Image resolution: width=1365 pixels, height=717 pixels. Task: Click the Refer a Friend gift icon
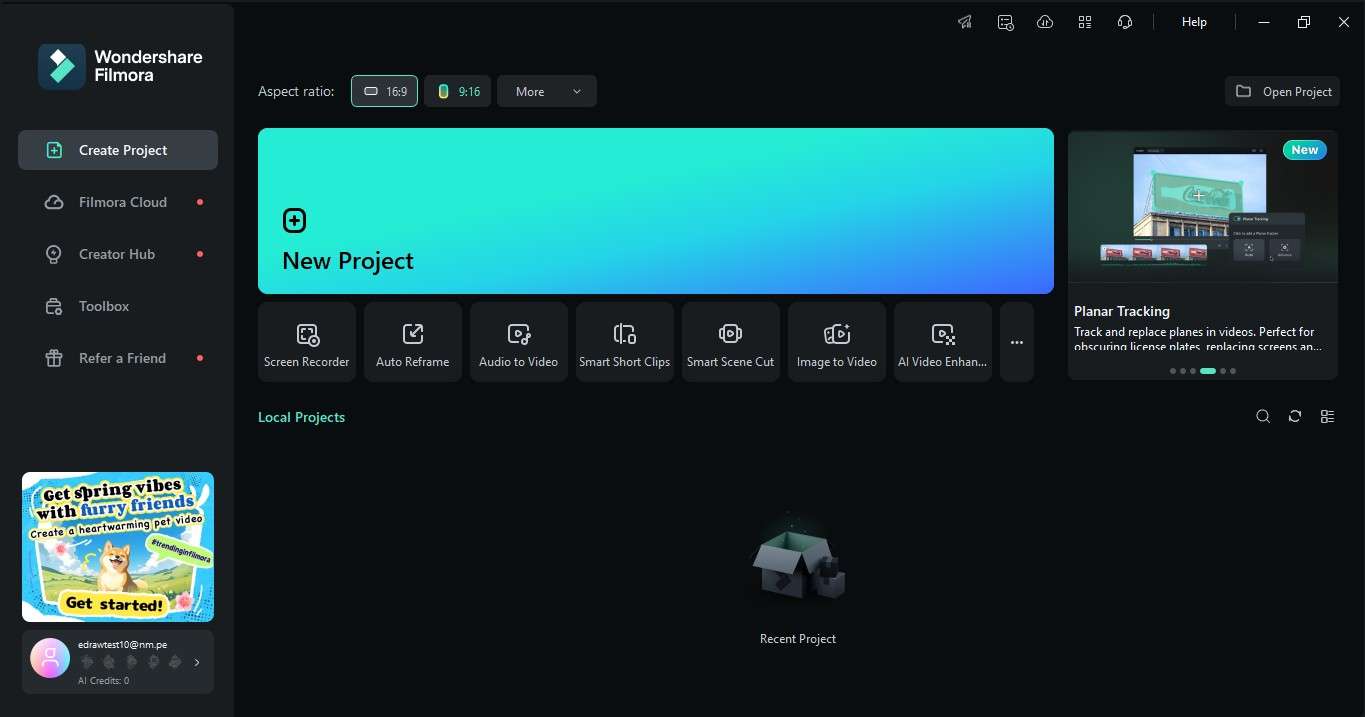click(54, 358)
